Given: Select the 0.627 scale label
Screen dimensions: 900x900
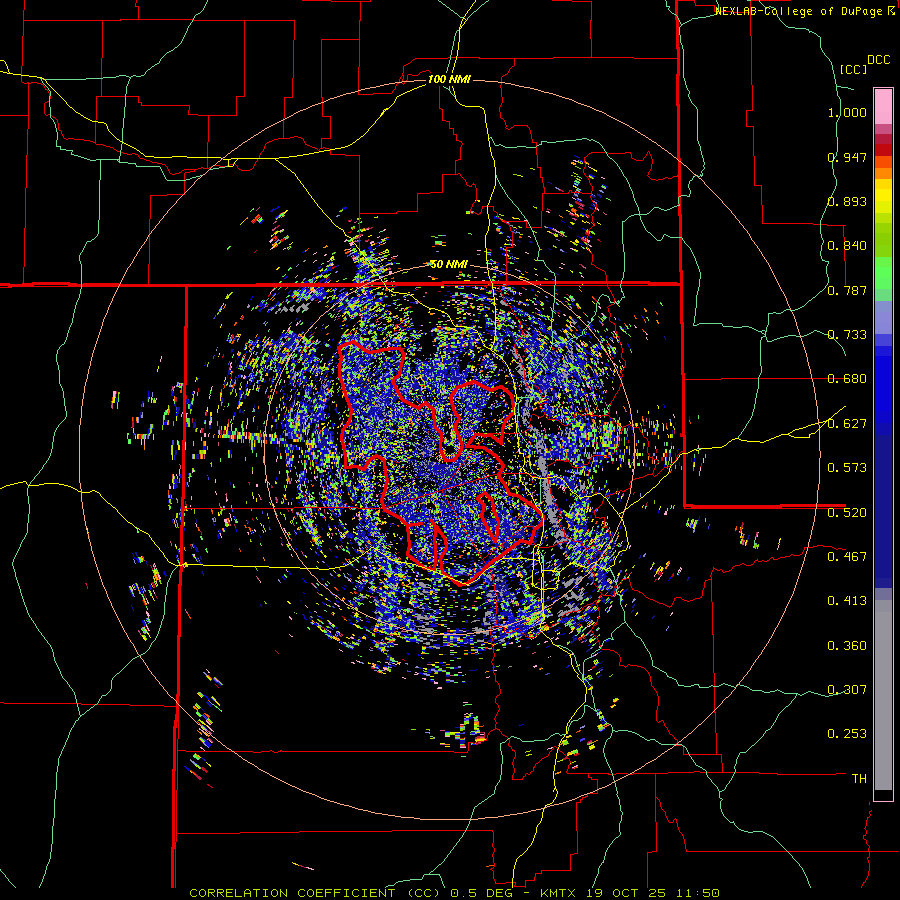Looking at the screenshot, I should (x=847, y=424).
